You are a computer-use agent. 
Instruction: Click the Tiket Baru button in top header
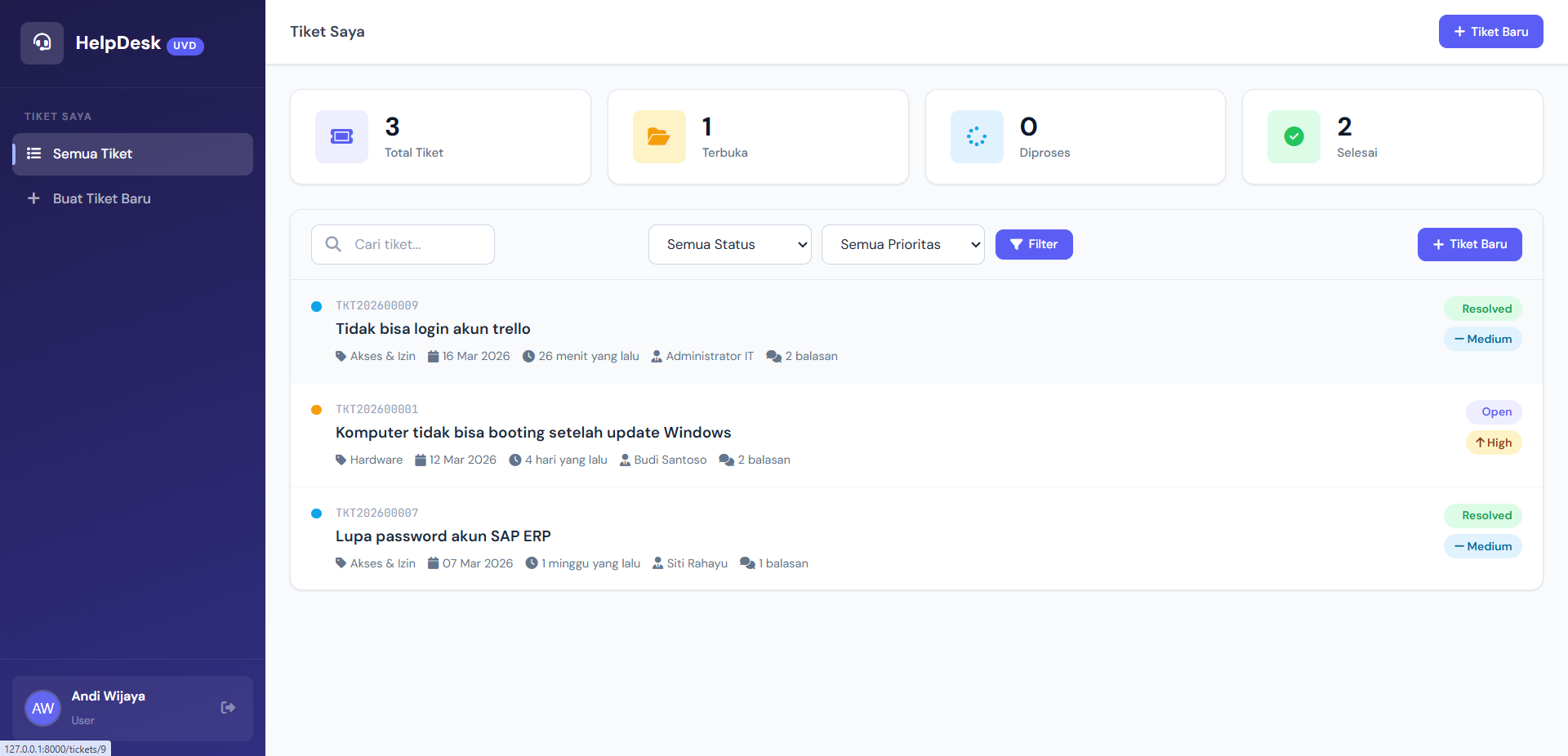1490,31
